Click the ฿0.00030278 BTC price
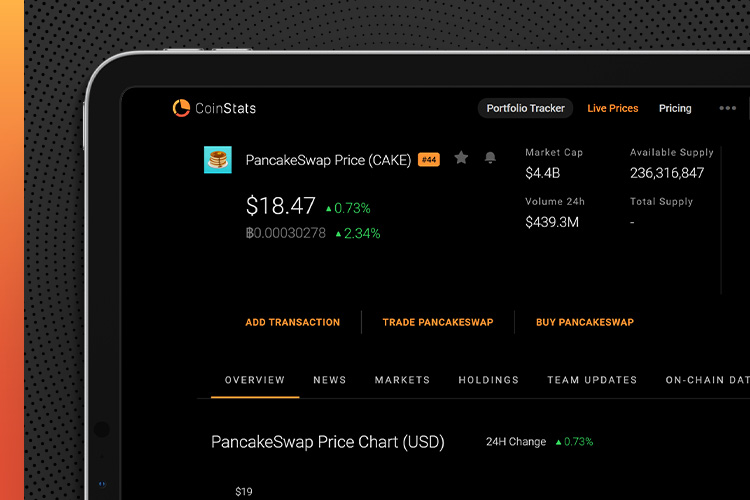This screenshot has height=500, width=750. (286, 233)
